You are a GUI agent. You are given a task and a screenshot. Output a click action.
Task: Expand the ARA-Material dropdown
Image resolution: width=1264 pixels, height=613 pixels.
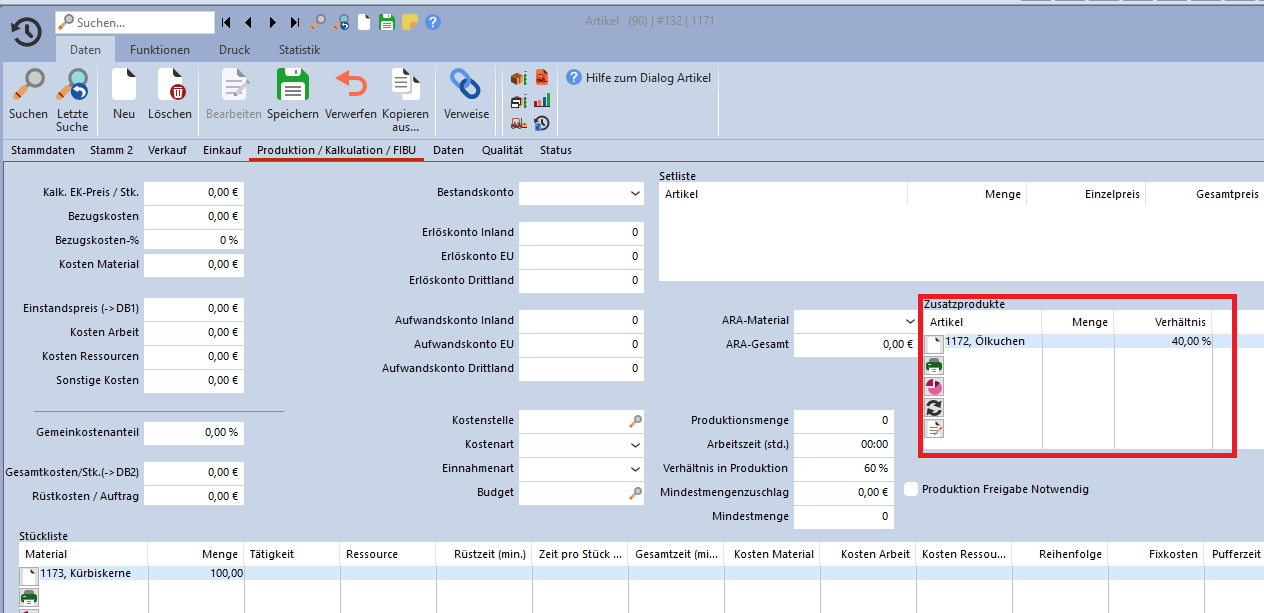pos(910,321)
